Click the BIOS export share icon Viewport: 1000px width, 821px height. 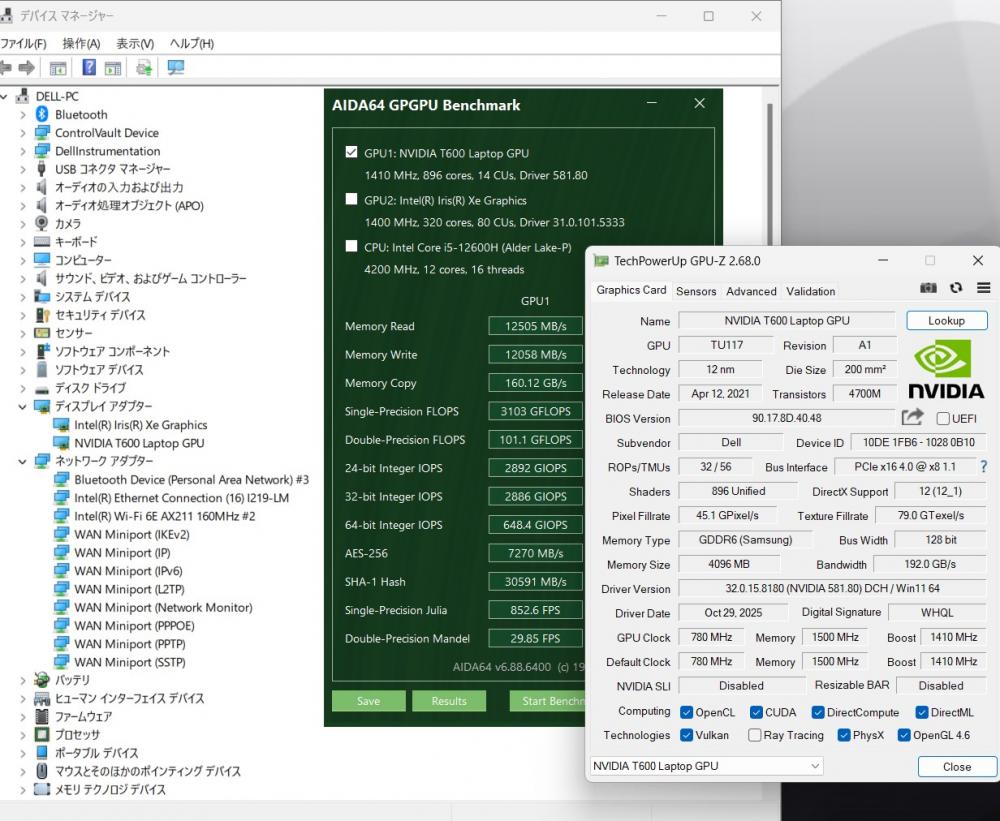[912, 417]
